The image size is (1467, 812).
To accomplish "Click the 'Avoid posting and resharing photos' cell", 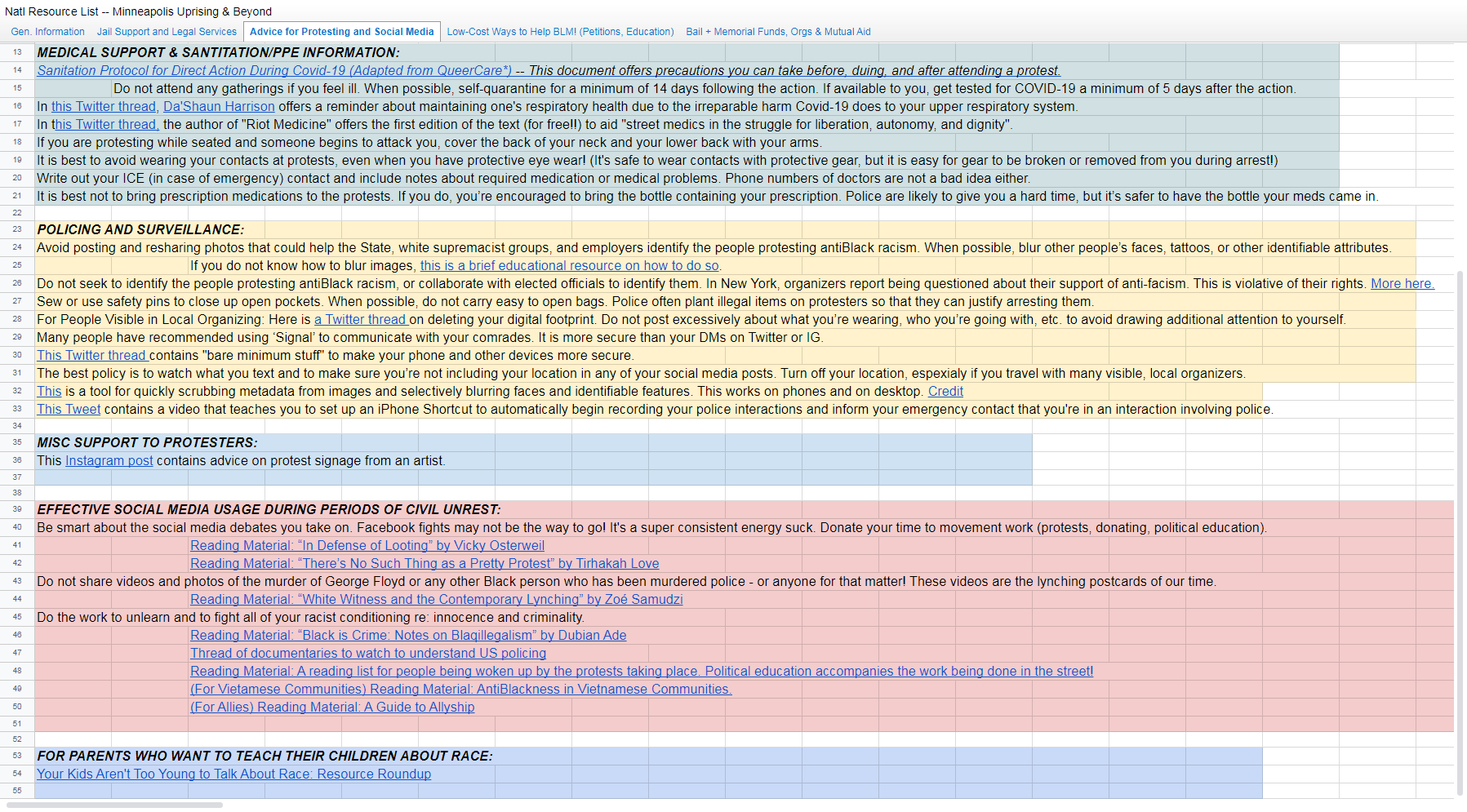I will [x=713, y=248].
